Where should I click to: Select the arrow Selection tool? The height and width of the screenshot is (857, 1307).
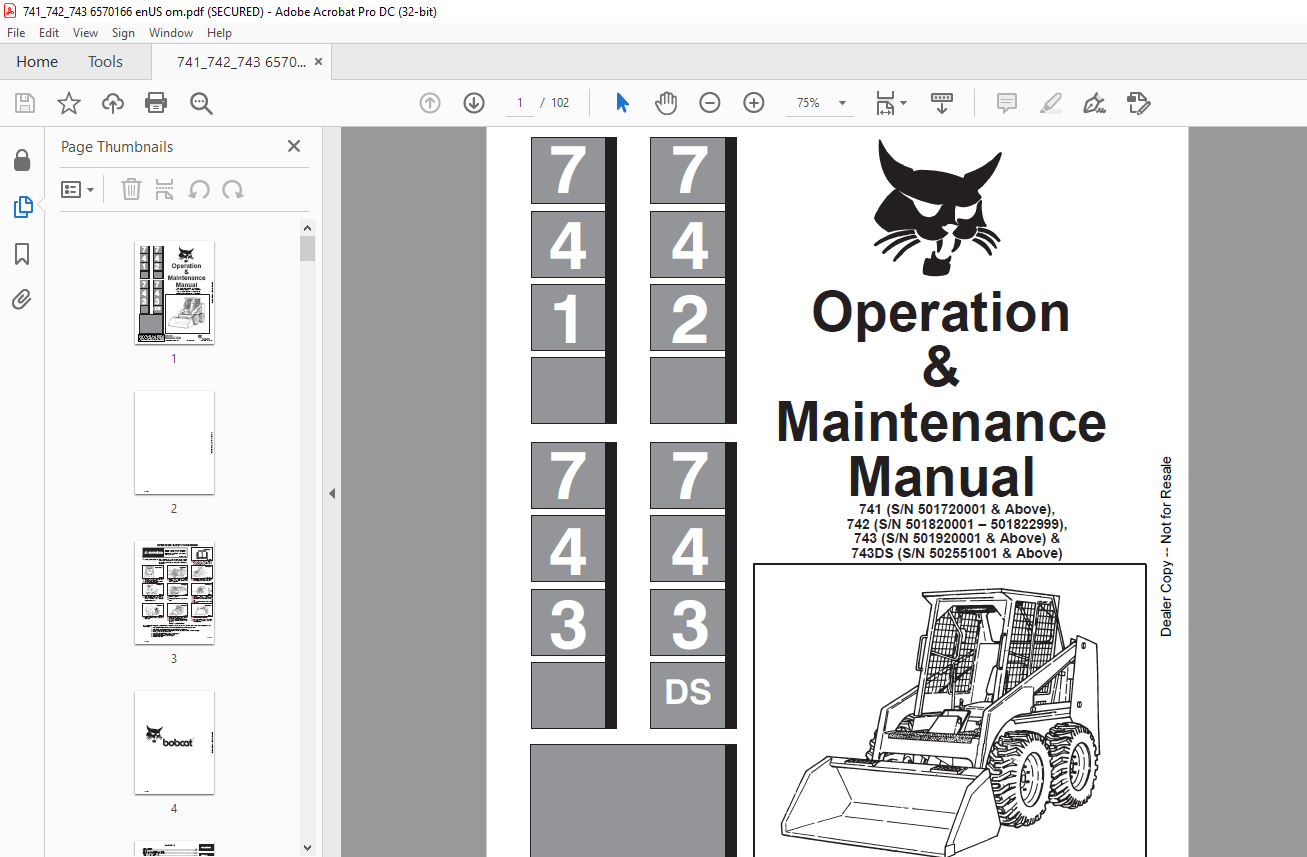coord(623,103)
